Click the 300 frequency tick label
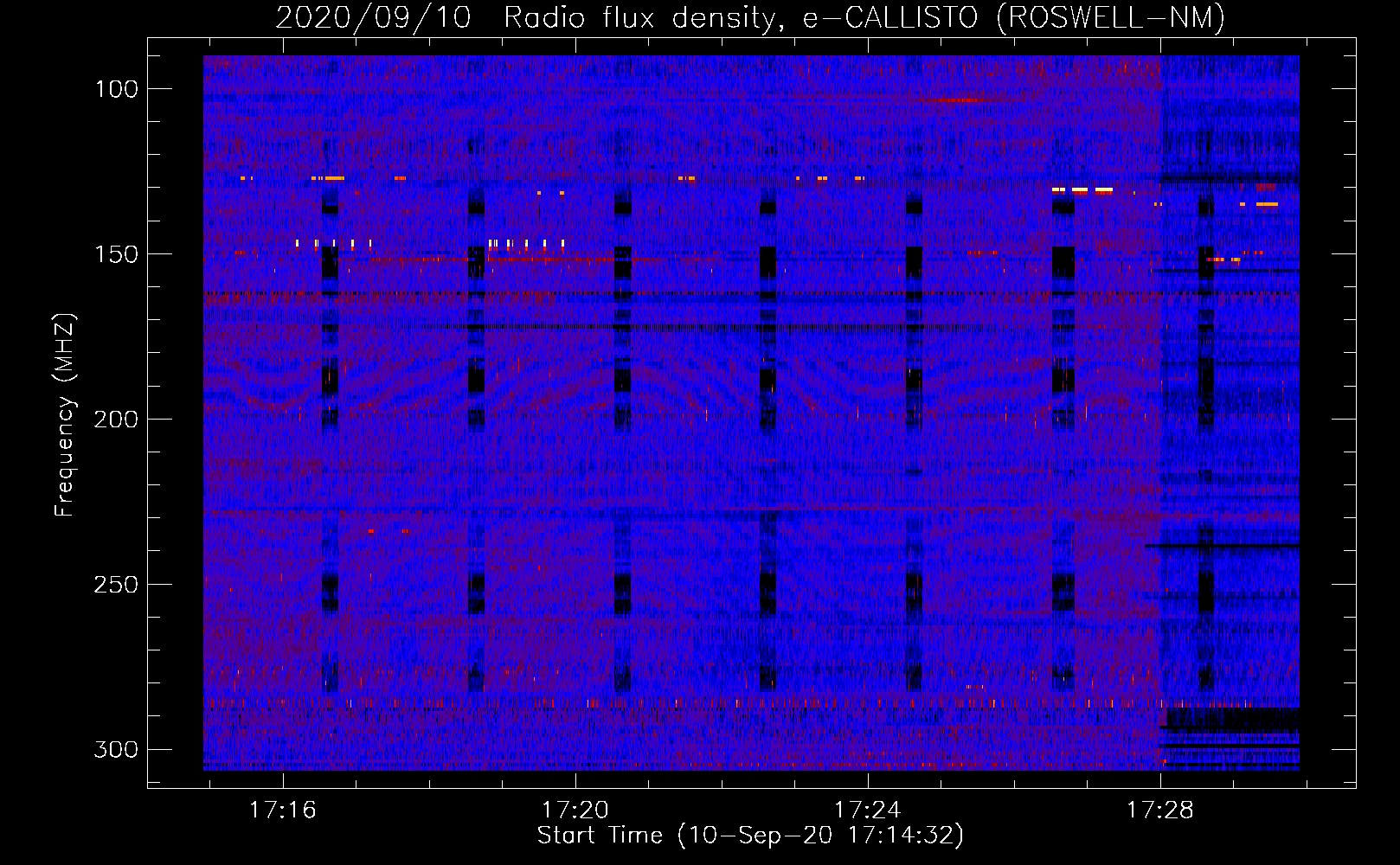Image resolution: width=1400 pixels, height=865 pixels. 116,749
